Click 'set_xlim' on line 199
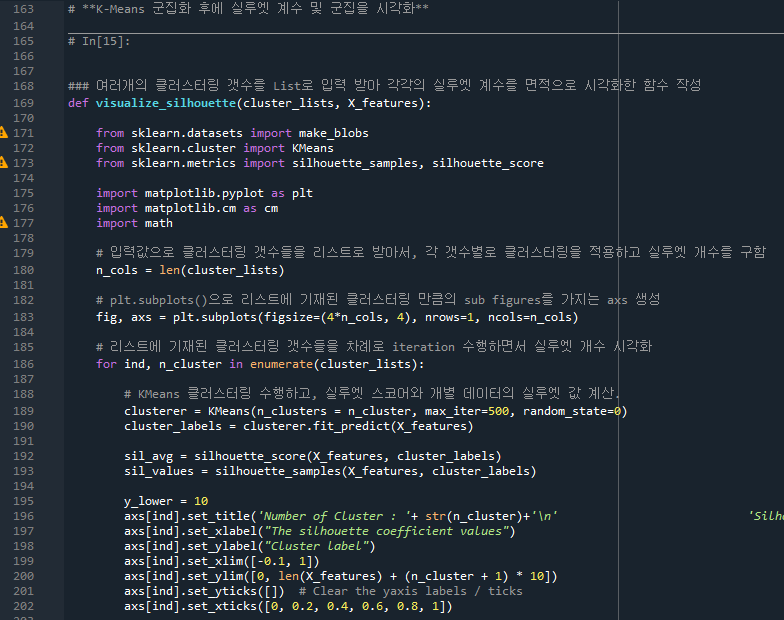784x620 pixels. [214, 561]
